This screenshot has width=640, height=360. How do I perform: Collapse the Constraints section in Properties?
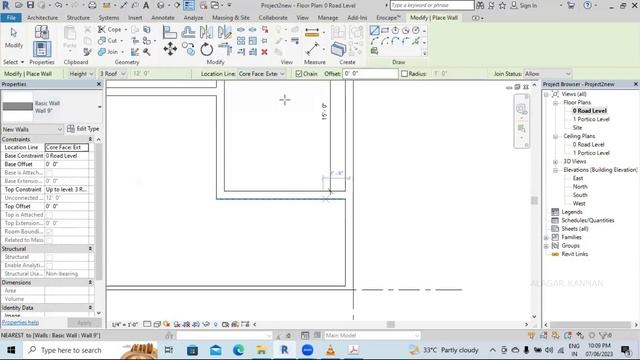pos(90,140)
